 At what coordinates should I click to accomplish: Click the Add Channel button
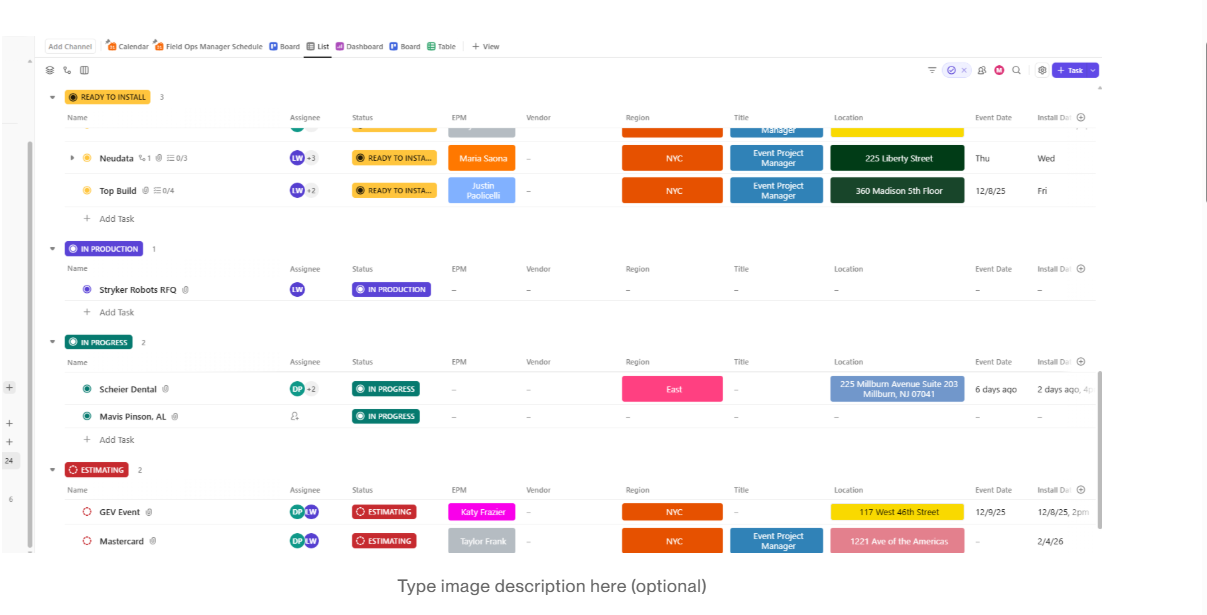pyautogui.click(x=70, y=47)
